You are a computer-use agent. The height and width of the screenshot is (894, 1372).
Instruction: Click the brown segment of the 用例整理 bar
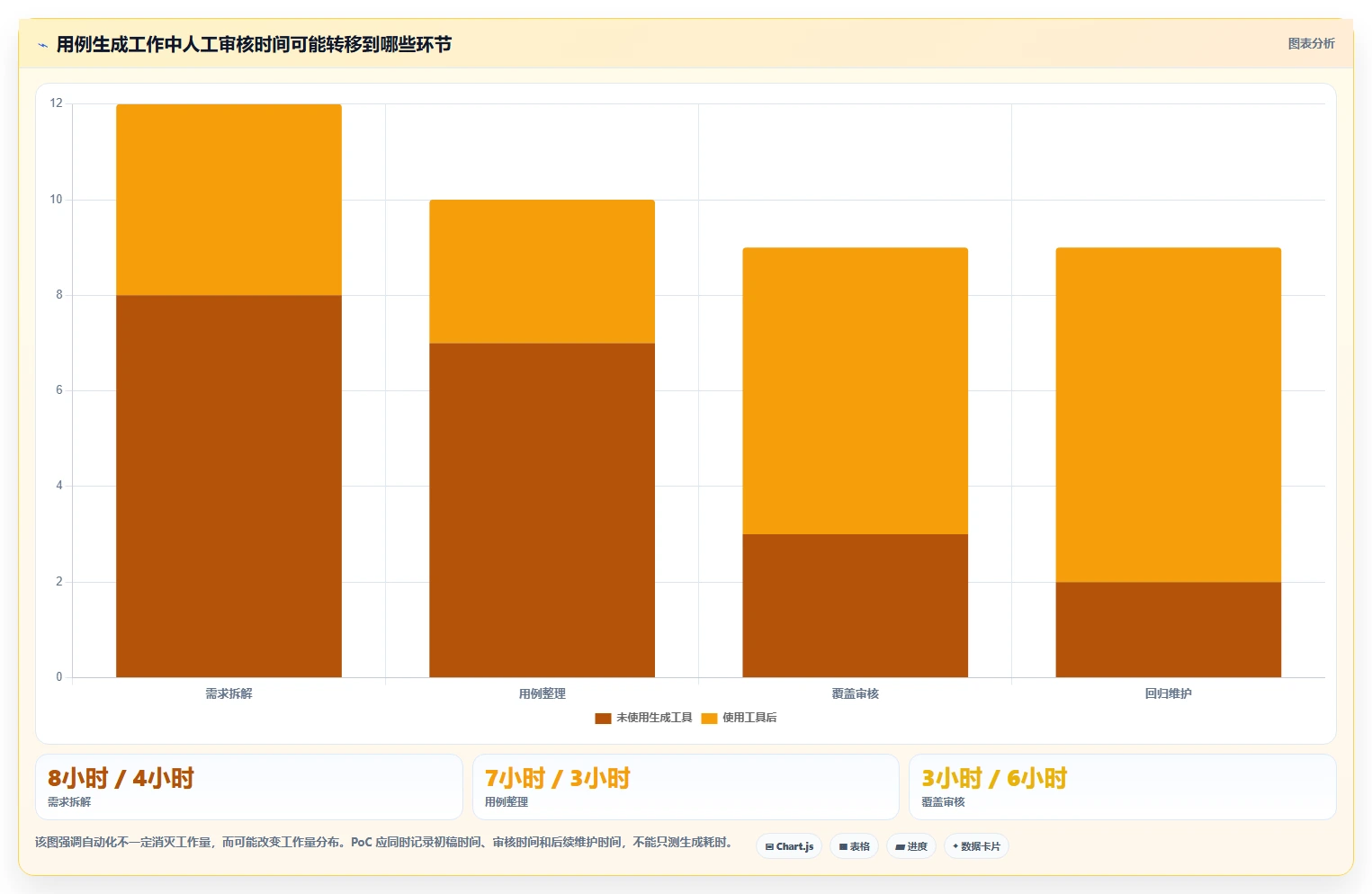click(x=542, y=510)
